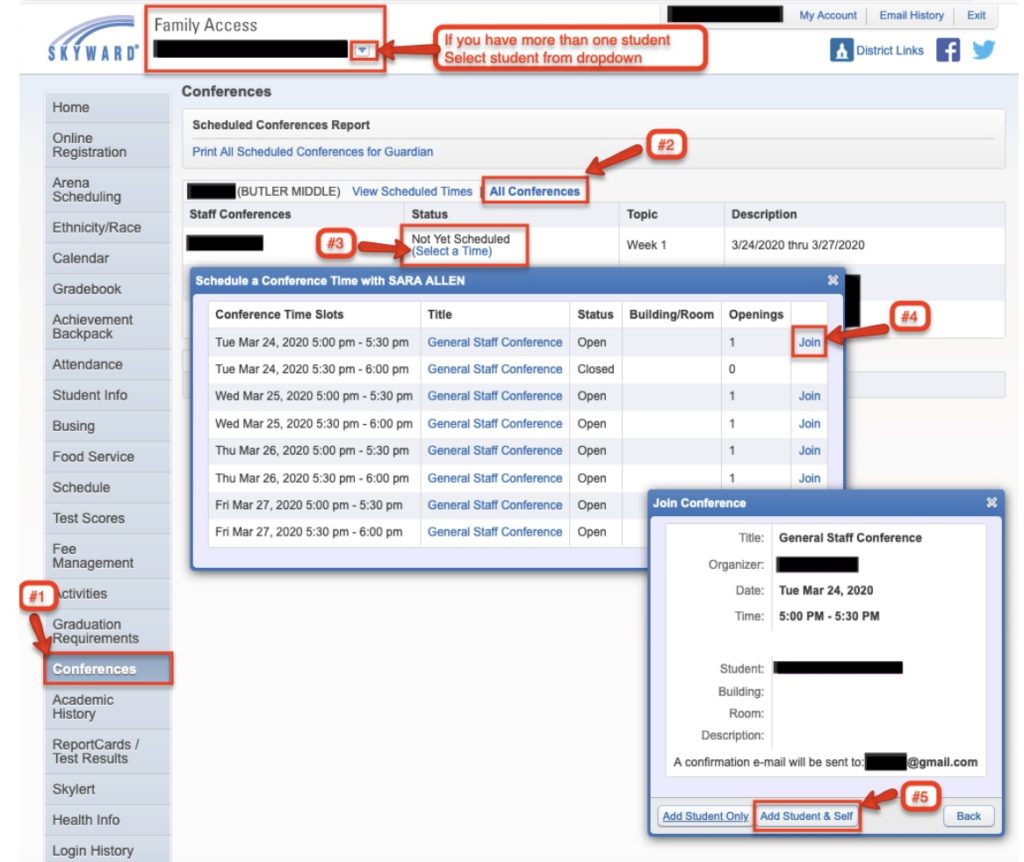Viewport: 1024px width, 862px height.
Task: Open the Calendar sidebar item
Action: (x=107, y=259)
